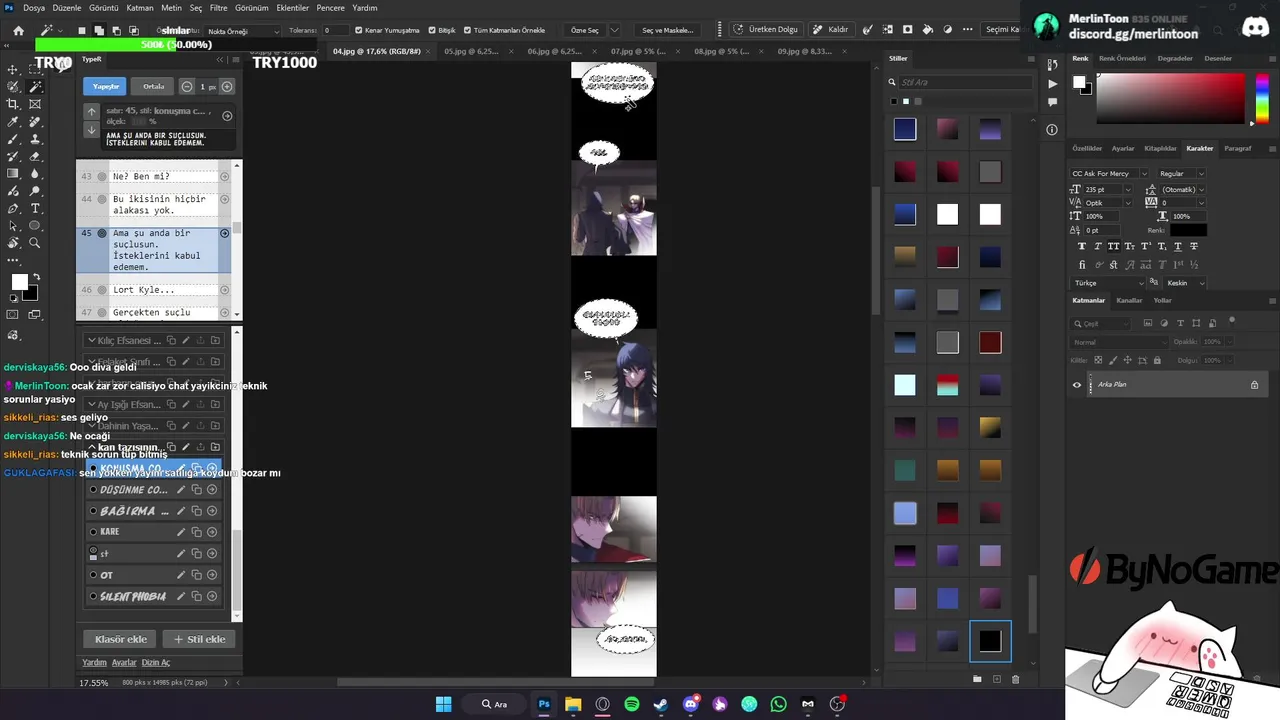Click the Faux Bold T icon in Character panel
This screenshot has height=720, width=1280.
click(1082, 246)
